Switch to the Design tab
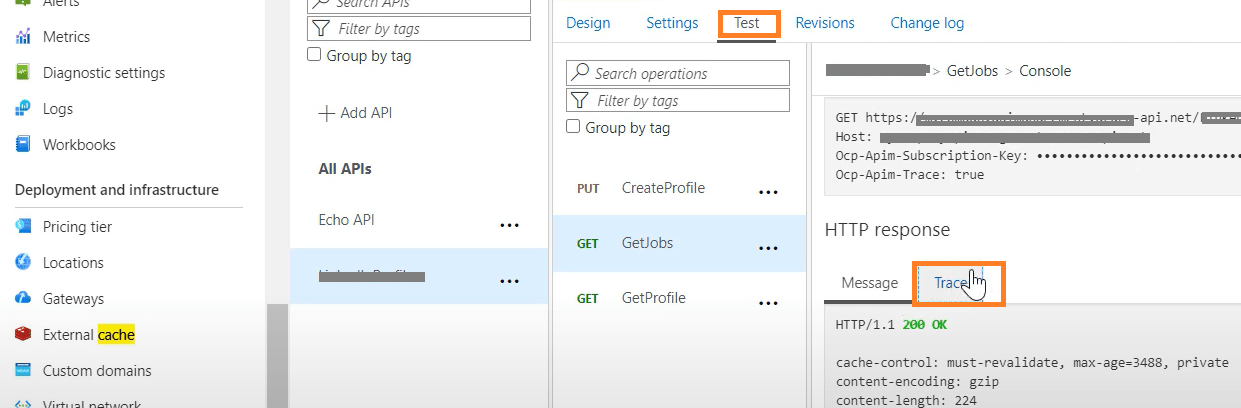 (588, 23)
